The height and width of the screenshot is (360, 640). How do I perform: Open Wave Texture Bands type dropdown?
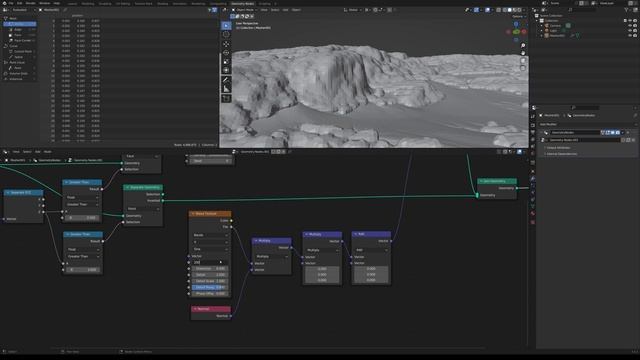210,235
